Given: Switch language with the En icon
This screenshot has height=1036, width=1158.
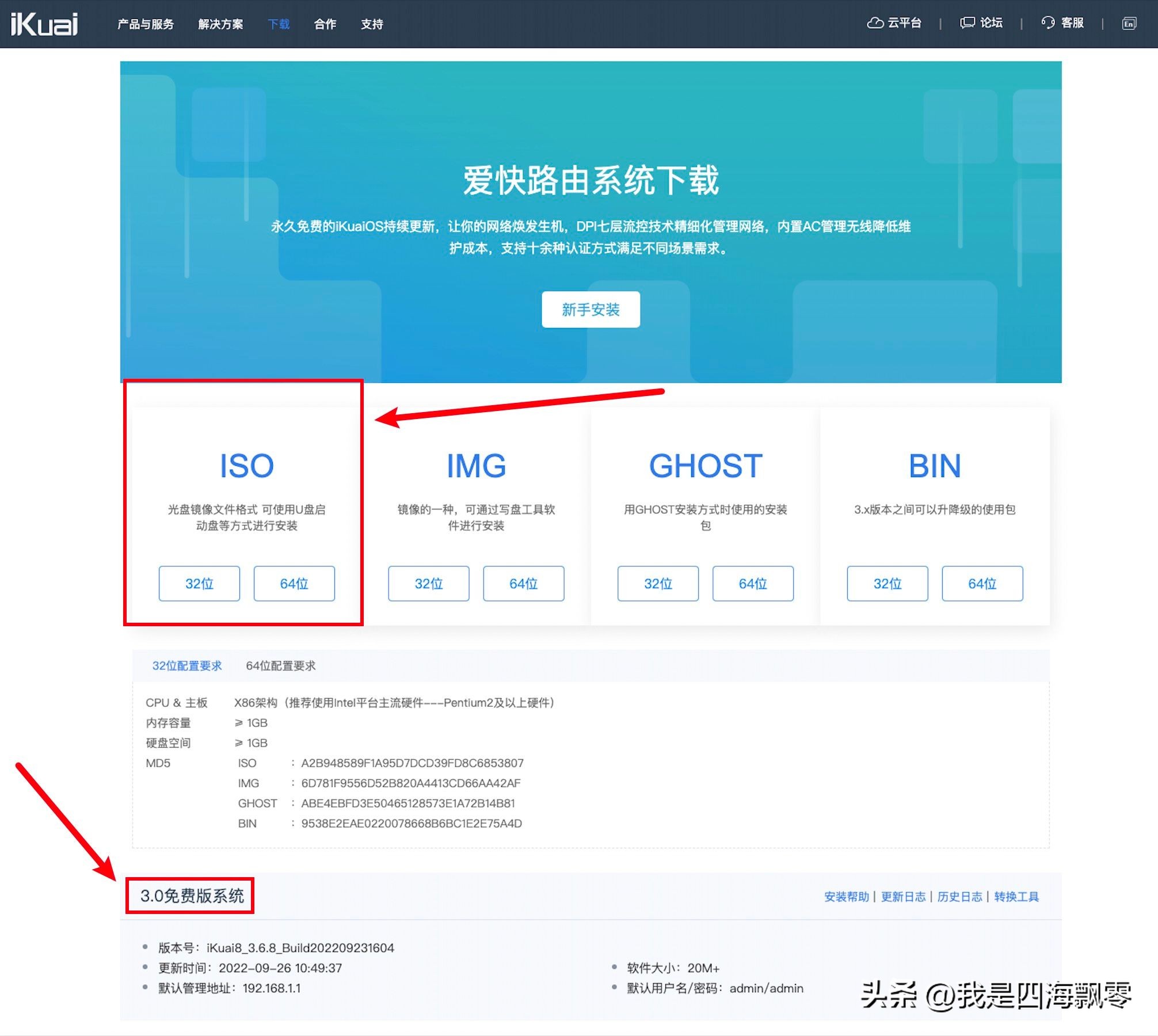Looking at the screenshot, I should coord(1129,24).
